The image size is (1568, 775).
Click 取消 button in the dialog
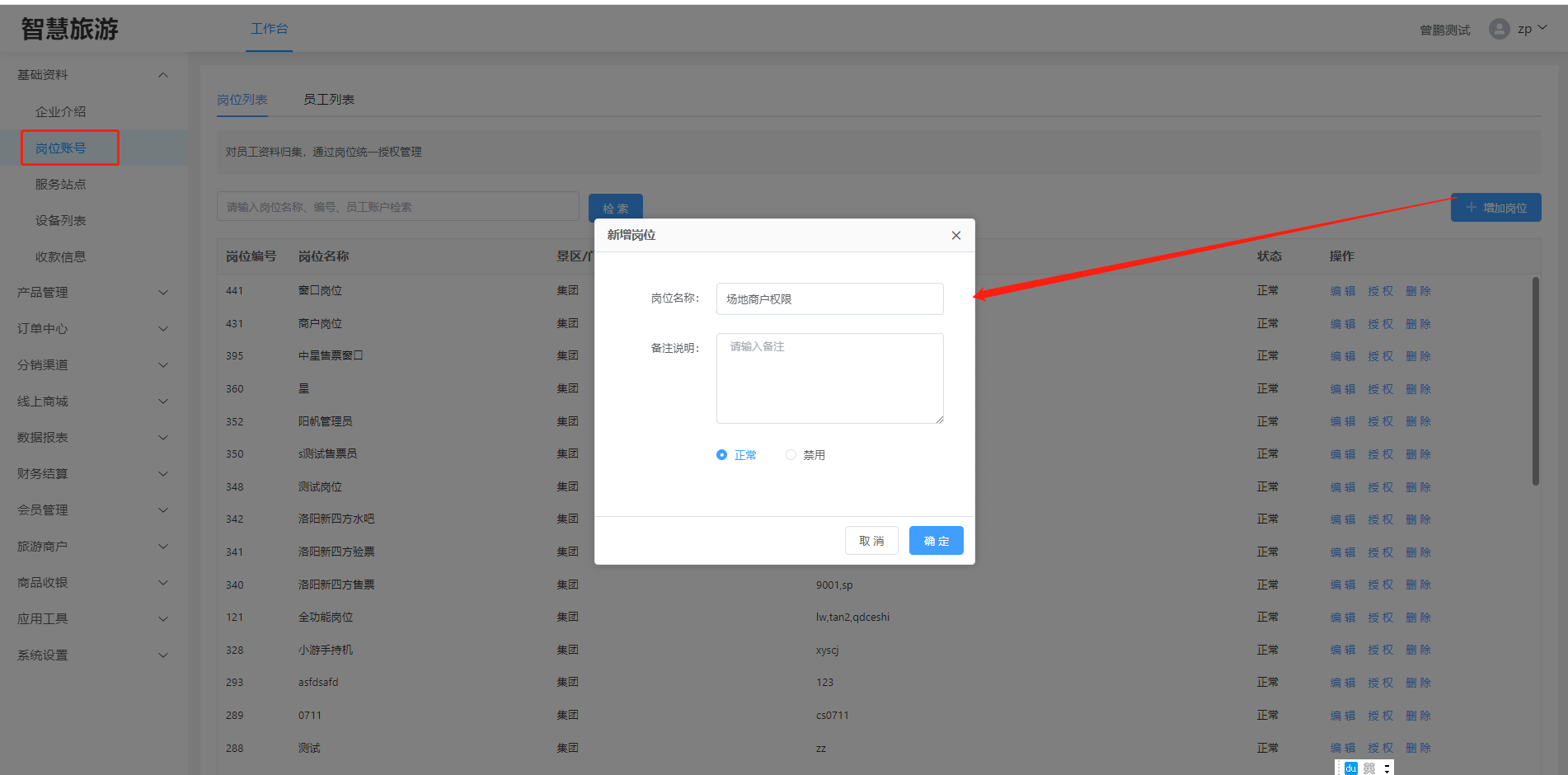871,541
